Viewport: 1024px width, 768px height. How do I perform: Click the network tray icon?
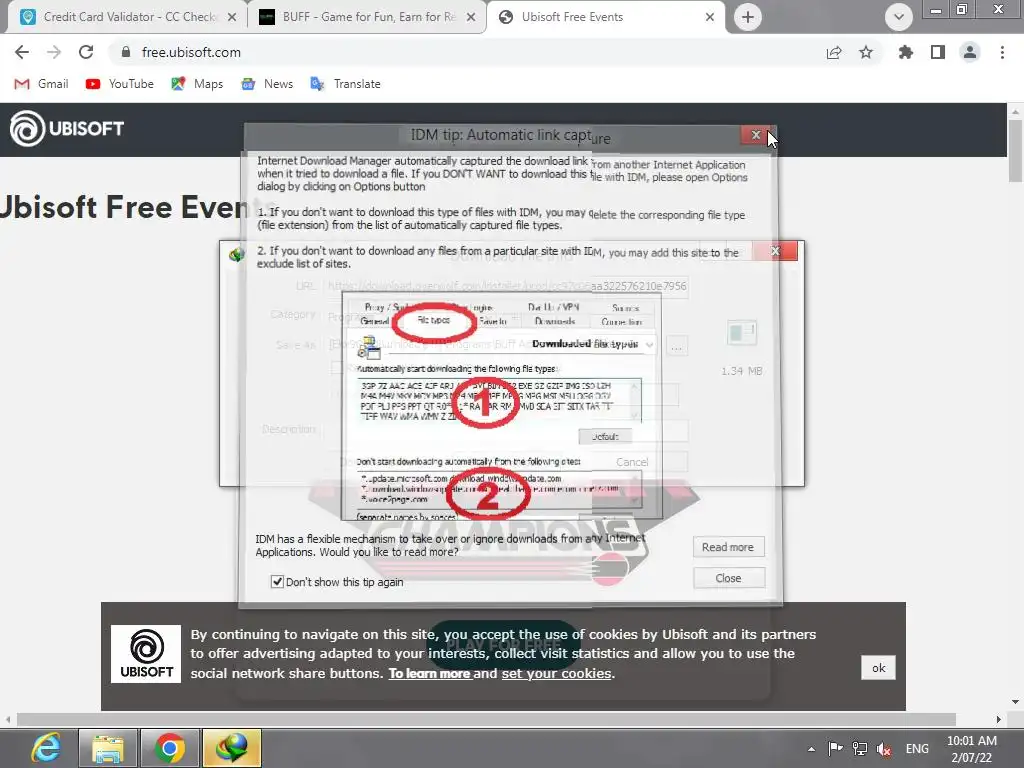point(860,748)
